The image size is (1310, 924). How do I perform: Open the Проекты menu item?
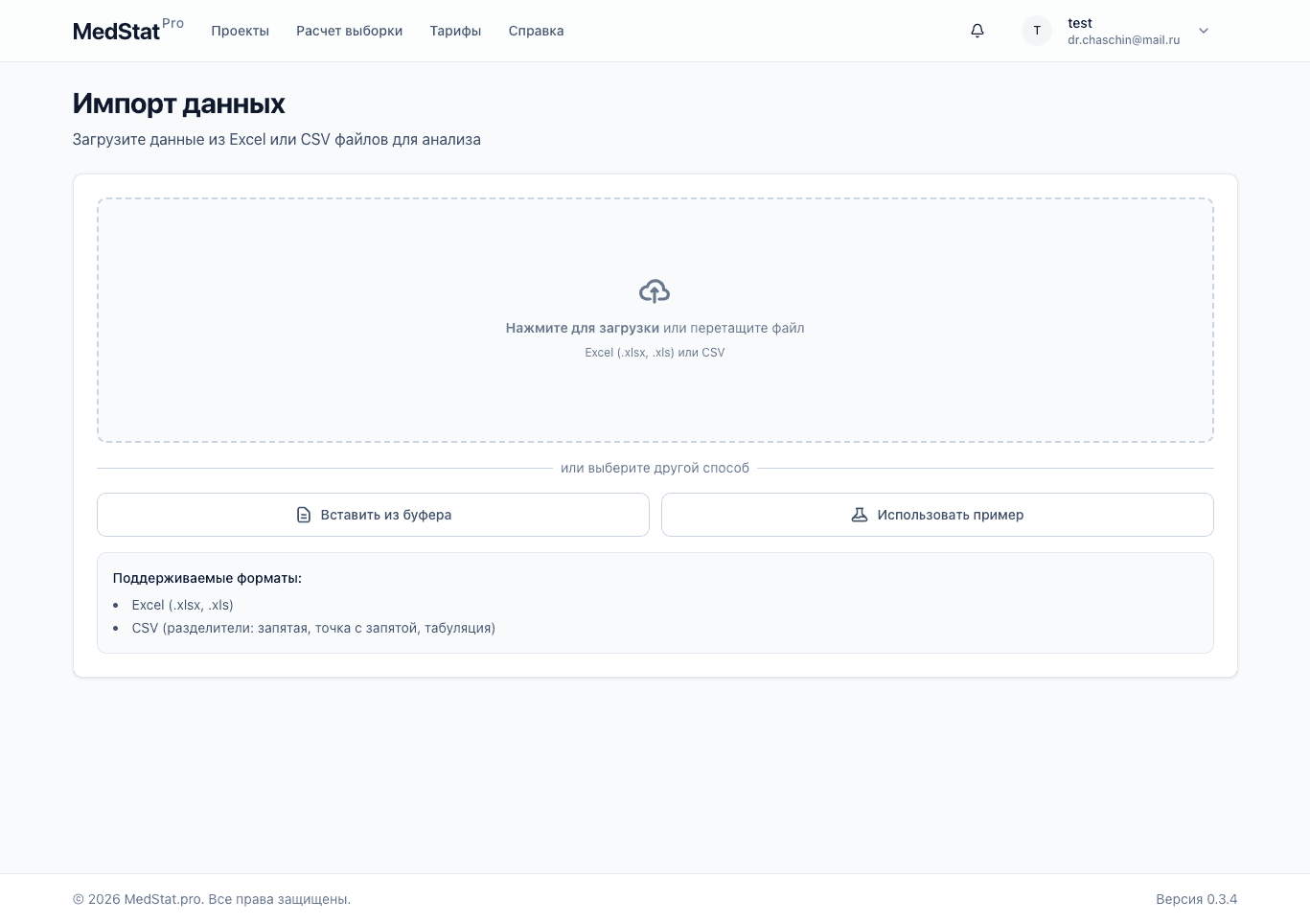tap(240, 31)
